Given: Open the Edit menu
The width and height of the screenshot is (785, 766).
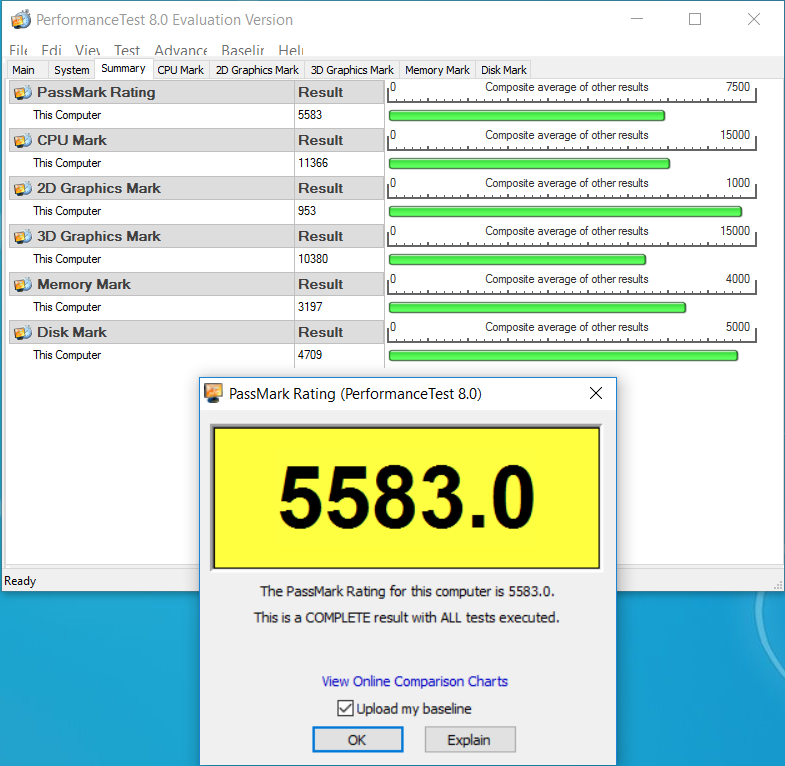Looking at the screenshot, I should [x=51, y=50].
